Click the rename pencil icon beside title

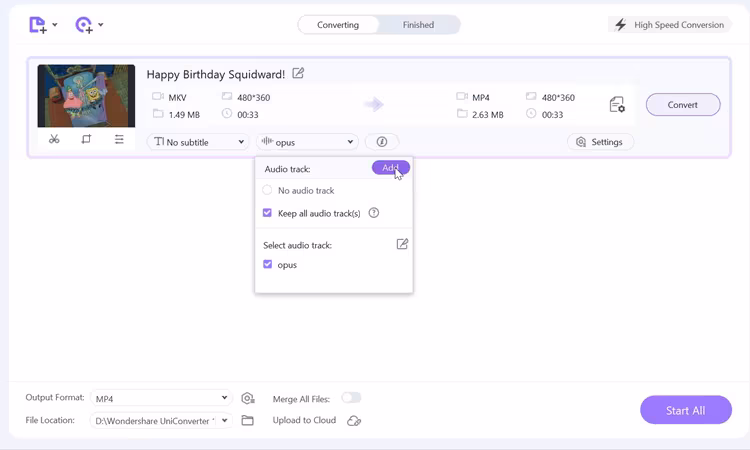pyautogui.click(x=298, y=73)
